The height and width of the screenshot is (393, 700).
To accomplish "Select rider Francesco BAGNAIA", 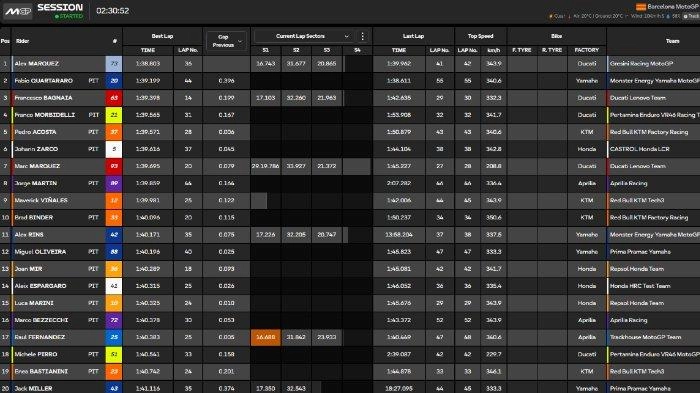I will point(43,98).
